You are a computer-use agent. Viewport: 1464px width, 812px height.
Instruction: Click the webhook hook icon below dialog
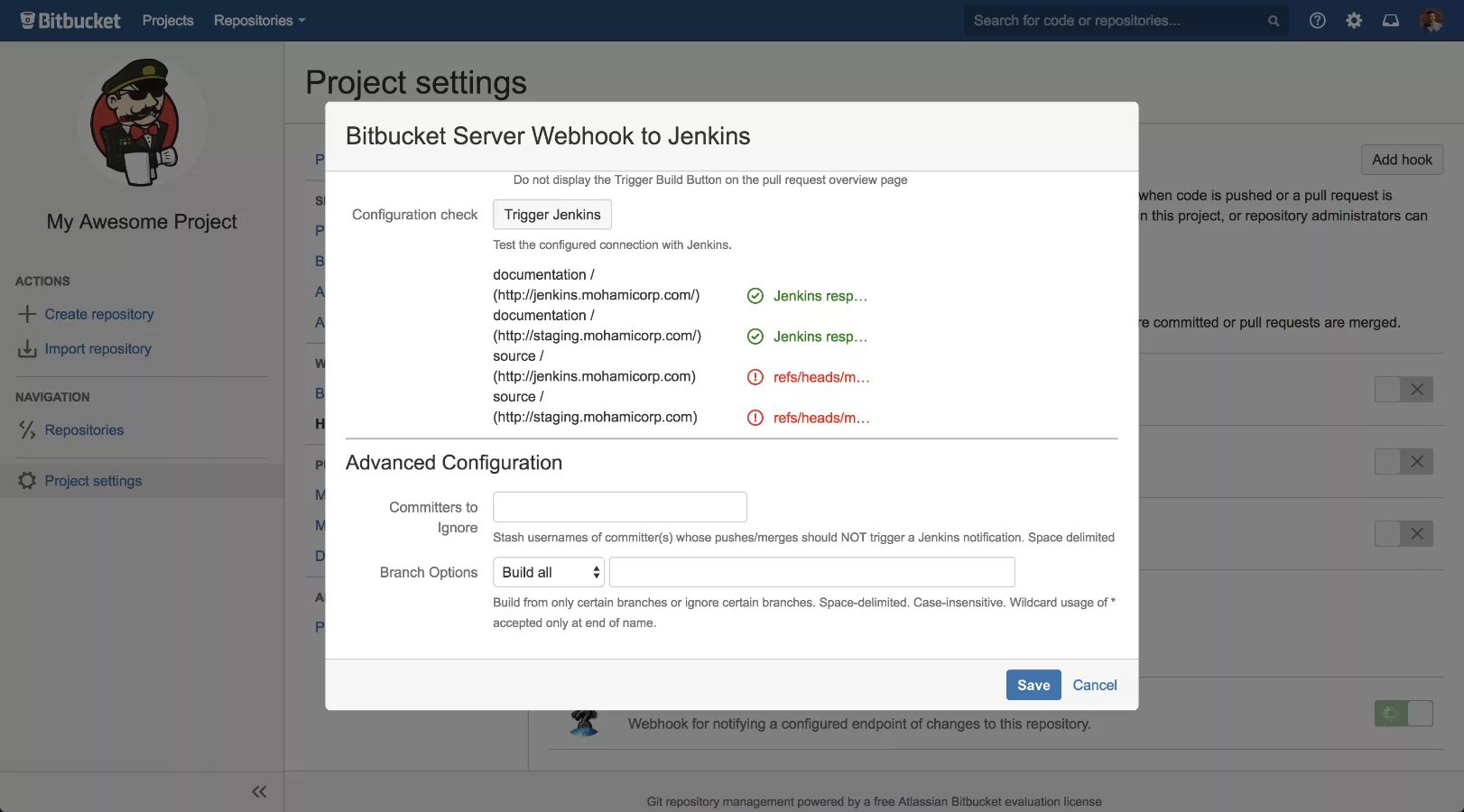click(x=585, y=723)
